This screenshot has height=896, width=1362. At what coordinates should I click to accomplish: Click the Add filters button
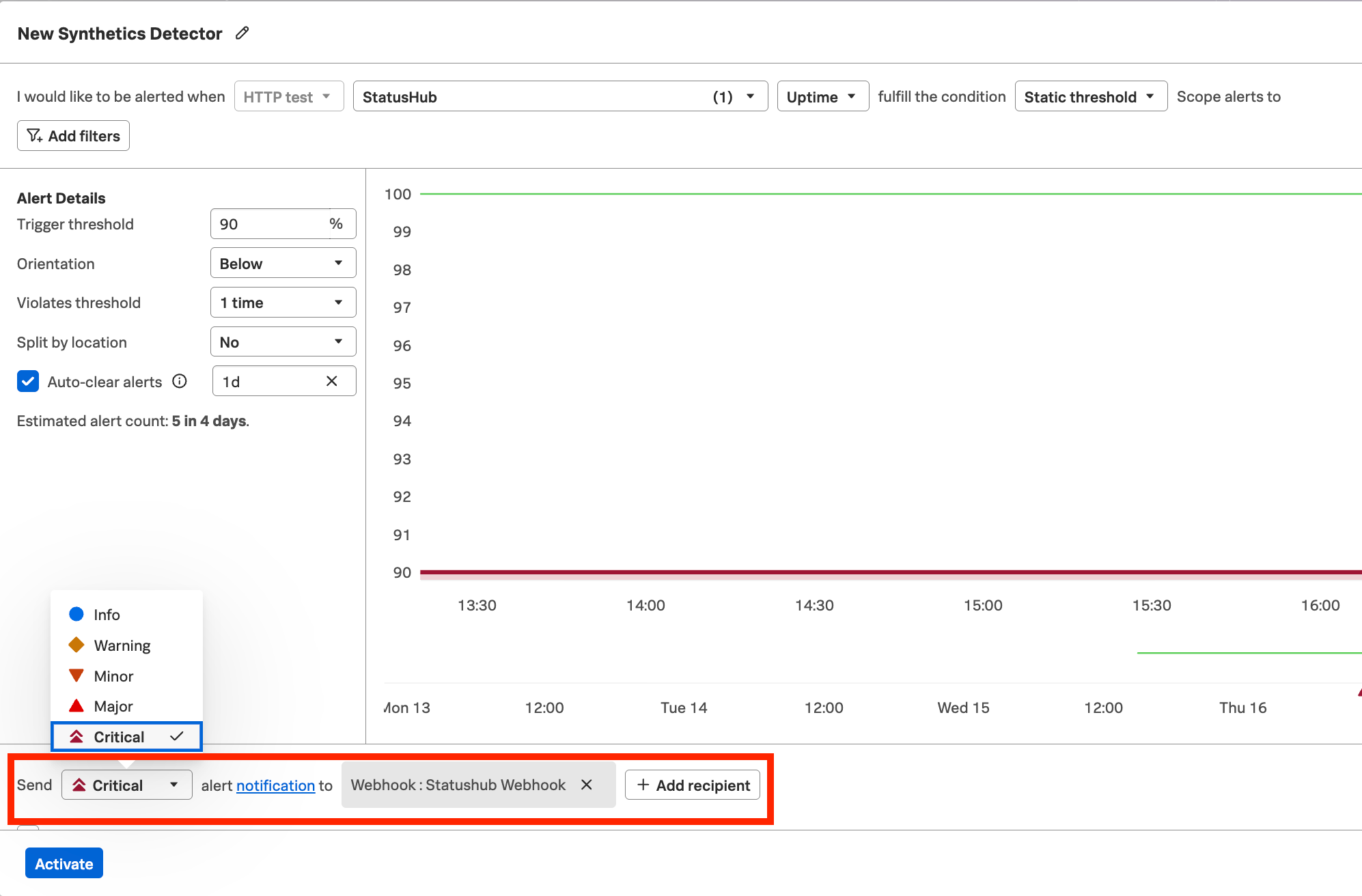click(x=73, y=136)
